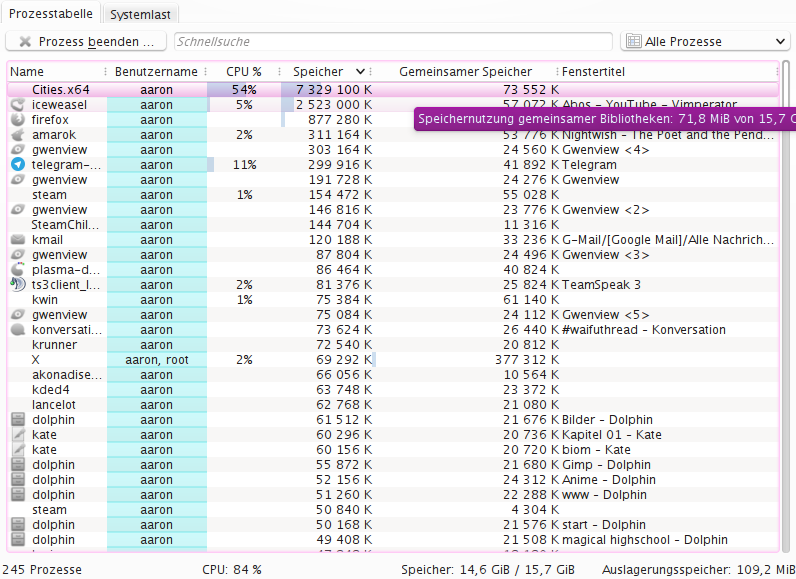Focus the Schnellsuche search field
Screen dimensions: 796x579
pos(393,42)
